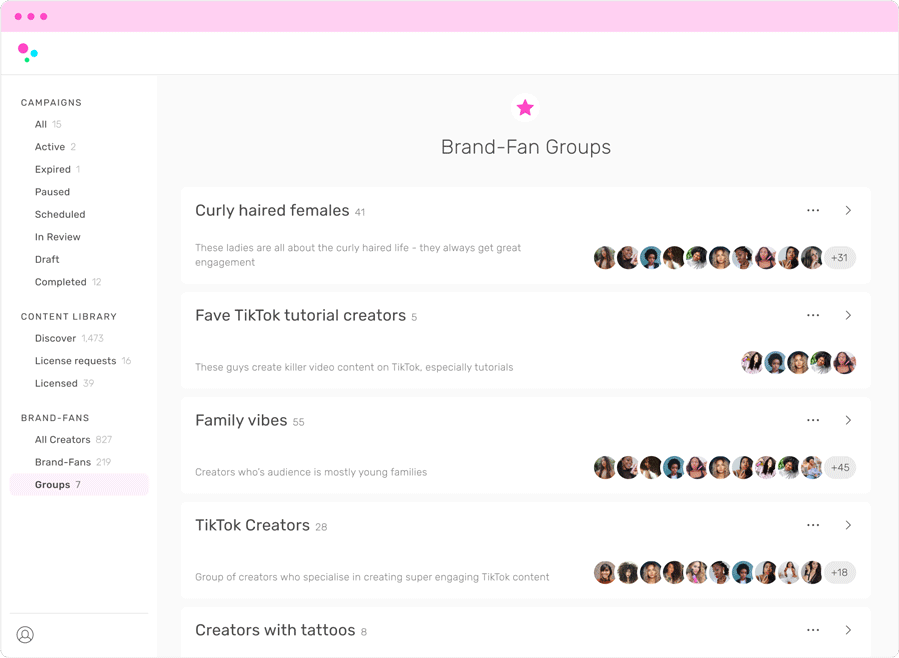Click the first avatar in TikTok Creators row
This screenshot has height=658, width=899.
coord(605,572)
